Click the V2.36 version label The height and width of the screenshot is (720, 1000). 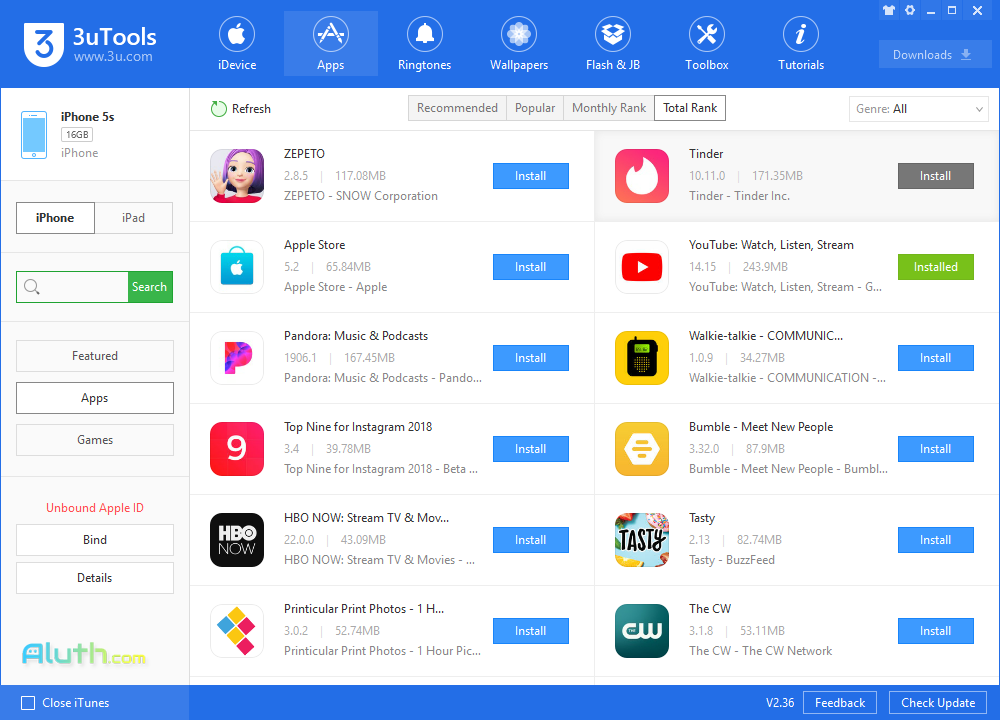780,703
